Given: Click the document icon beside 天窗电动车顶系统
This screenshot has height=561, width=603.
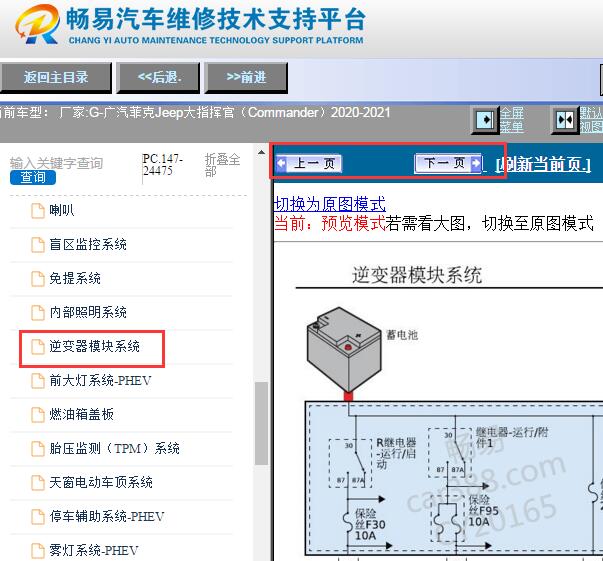Looking at the screenshot, I should click(x=38, y=483).
